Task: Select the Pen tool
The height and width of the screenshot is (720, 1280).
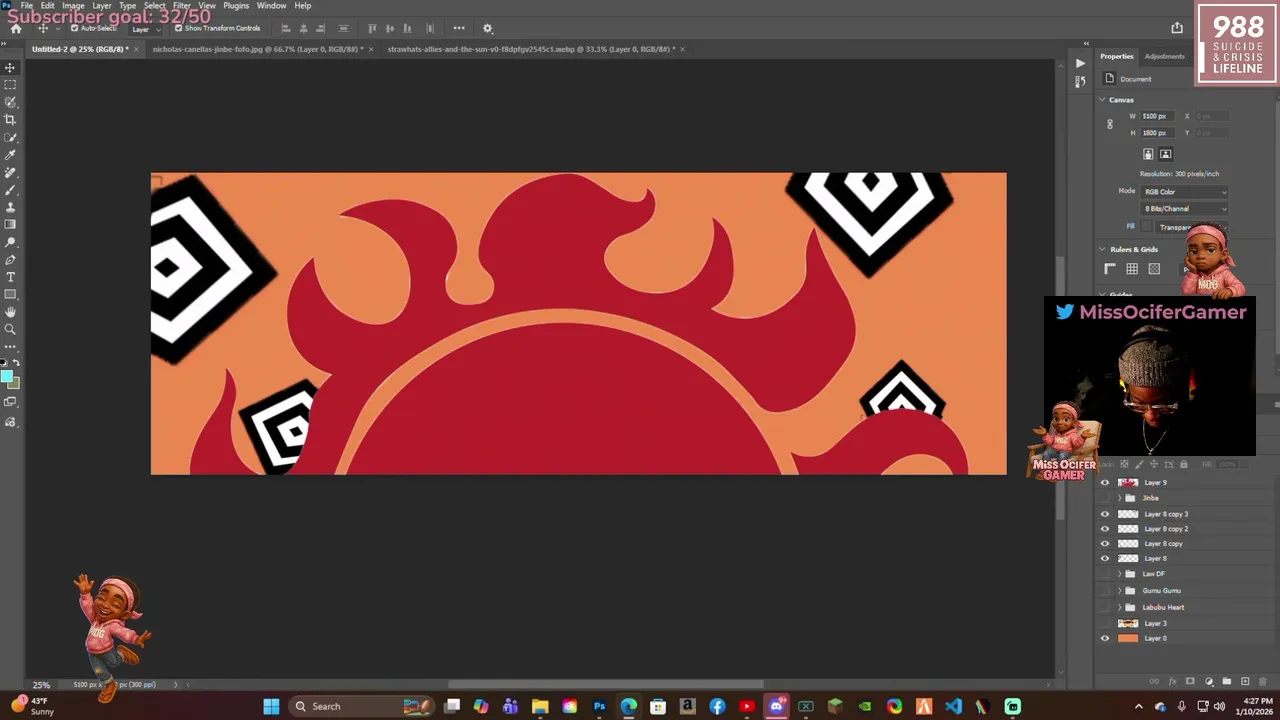Action: tap(10, 260)
